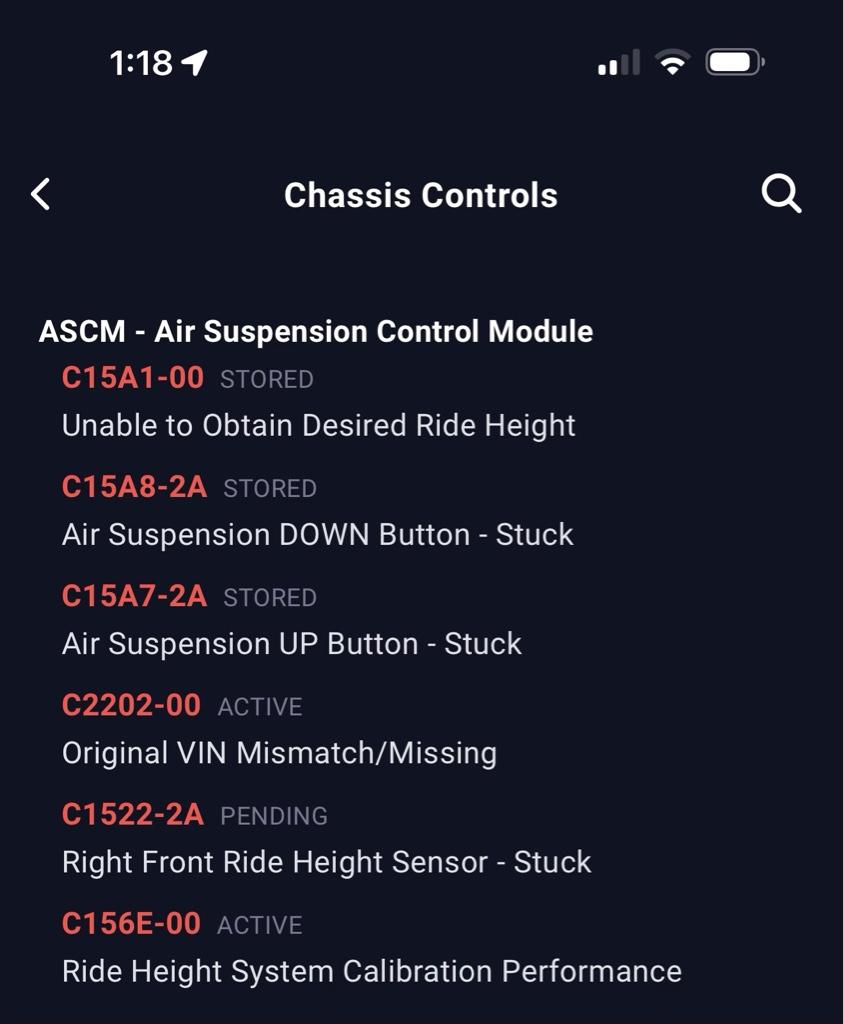
Task: Open fault code C15A8-2A
Action: pyautogui.click(x=134, y=487)
